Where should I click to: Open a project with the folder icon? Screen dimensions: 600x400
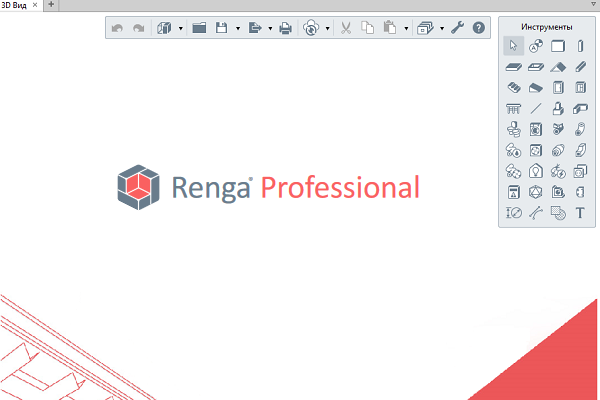tap(199, 28)
